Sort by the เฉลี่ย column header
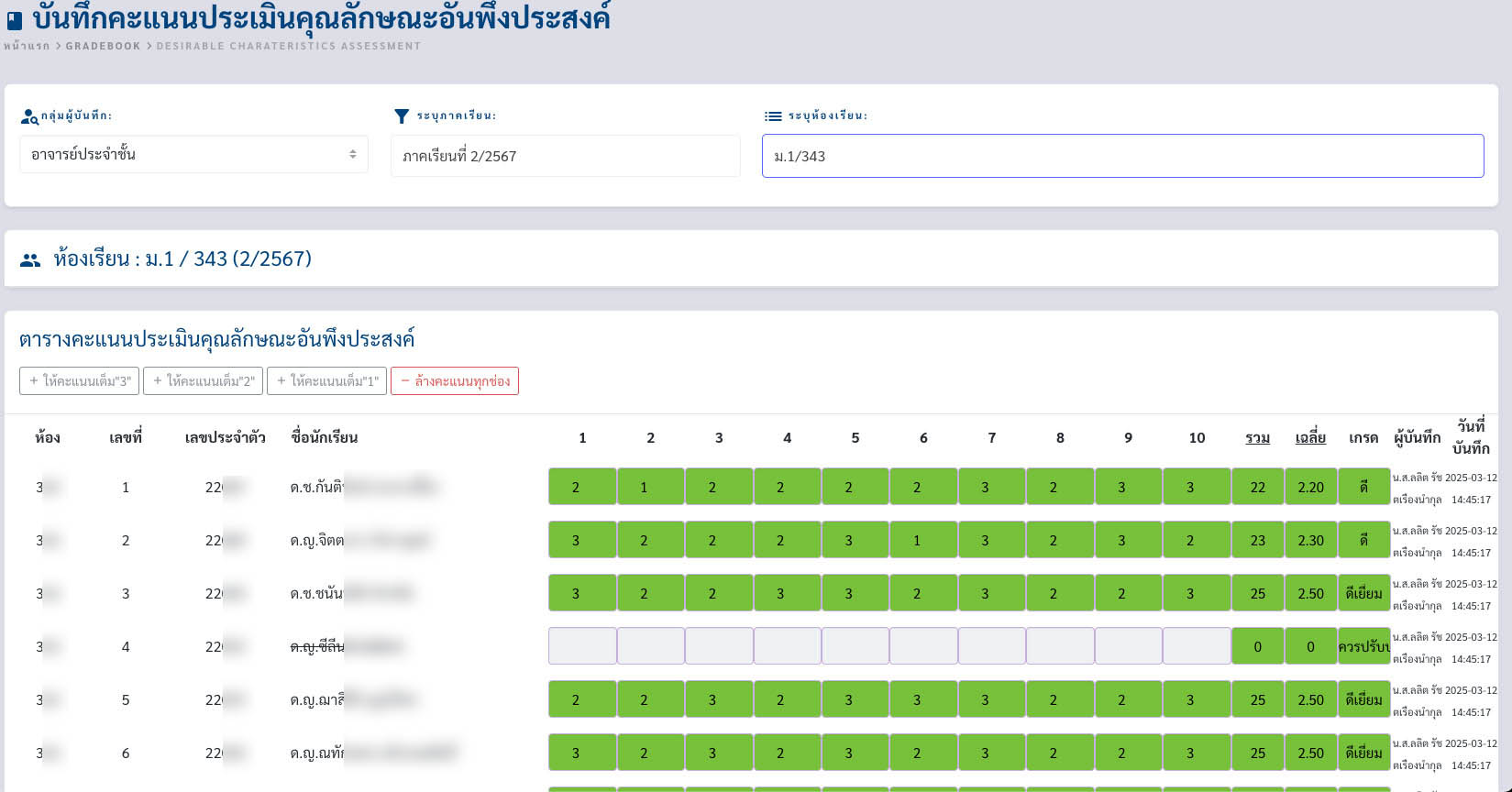The width and height of the screenshot is (1512, 792). click(x=1310, y=438)
